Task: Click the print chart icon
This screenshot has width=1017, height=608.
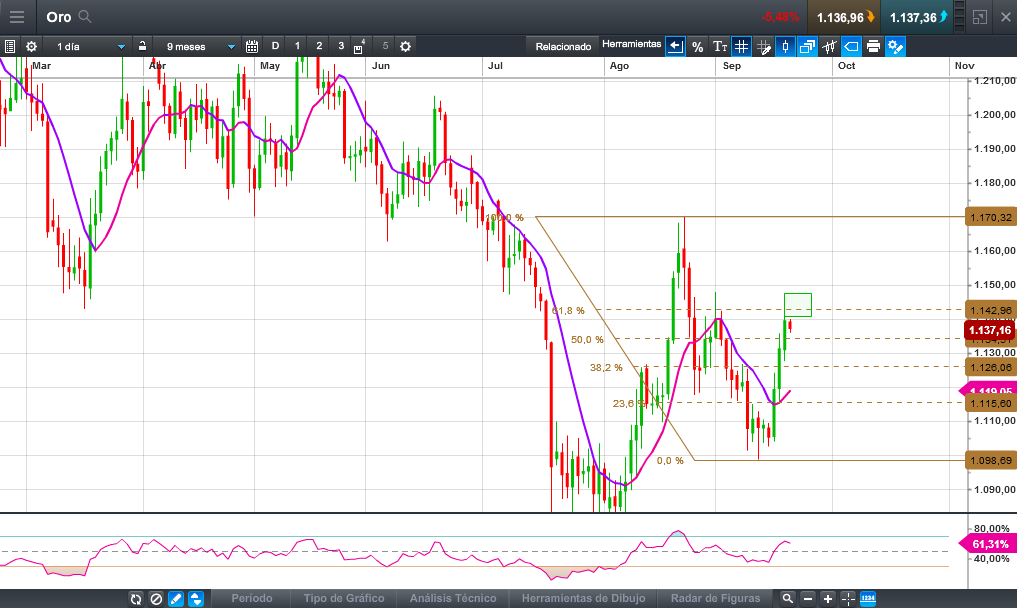Action: [873, 46]
